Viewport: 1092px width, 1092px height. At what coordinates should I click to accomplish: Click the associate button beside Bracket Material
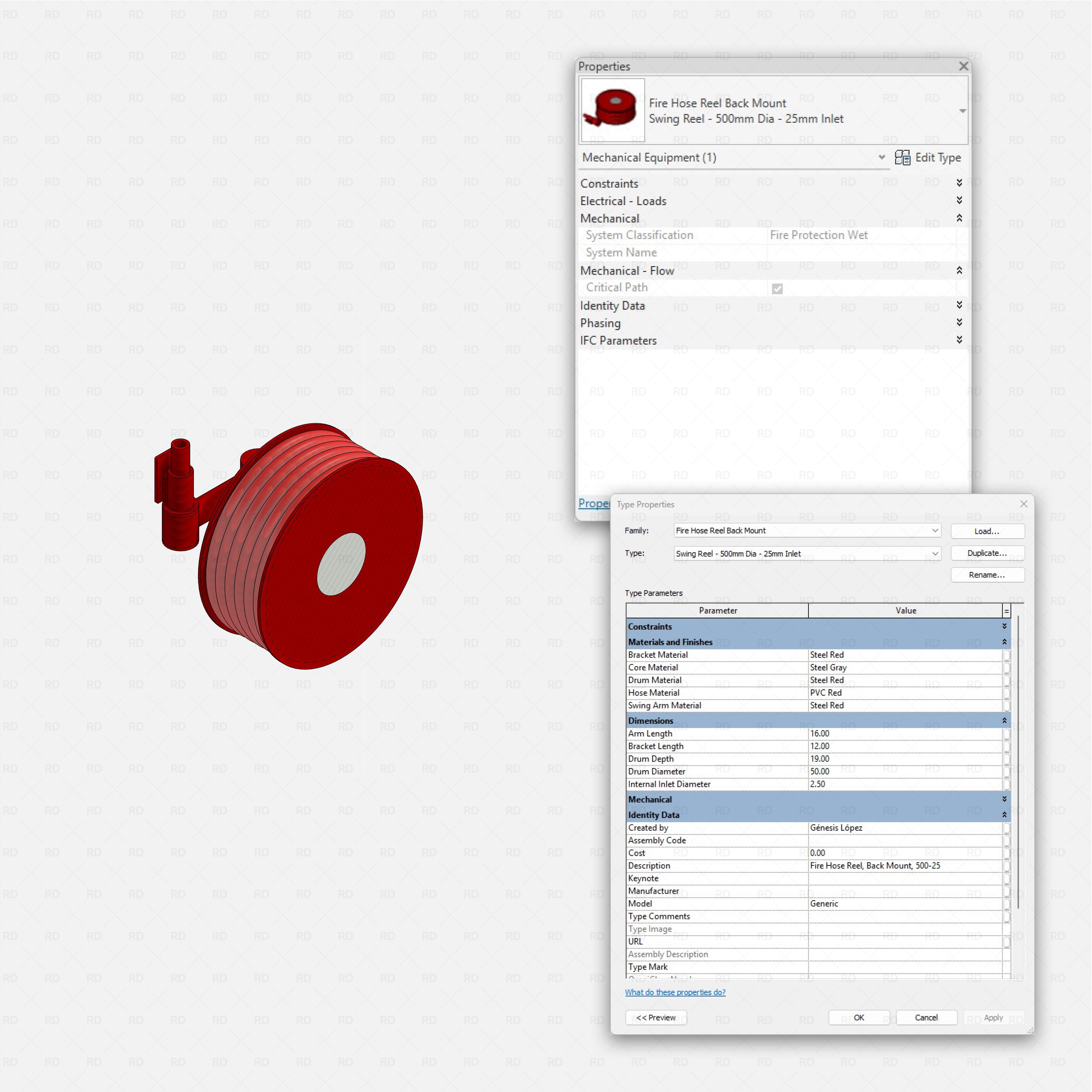1006,655
